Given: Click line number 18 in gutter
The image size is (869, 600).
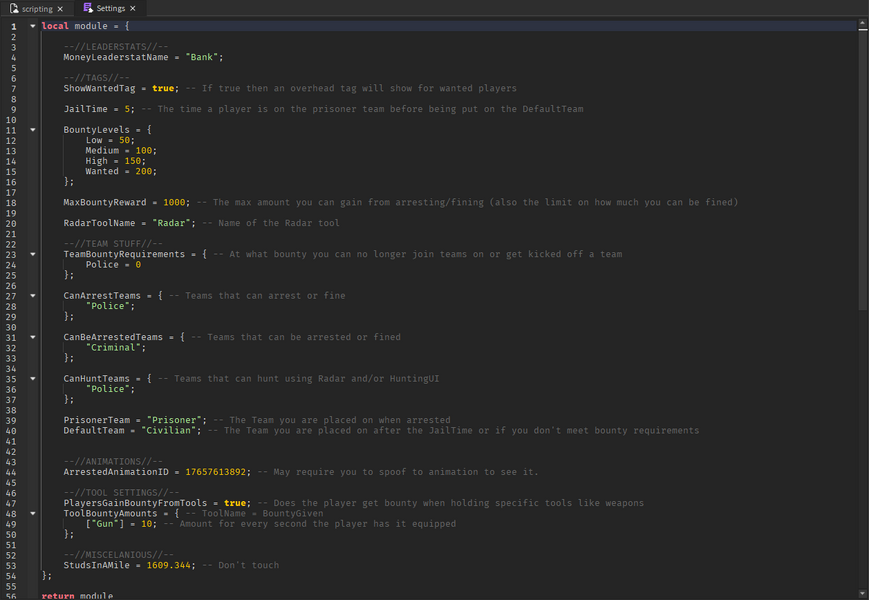Looking at the screenshot, I should (11, 203).
